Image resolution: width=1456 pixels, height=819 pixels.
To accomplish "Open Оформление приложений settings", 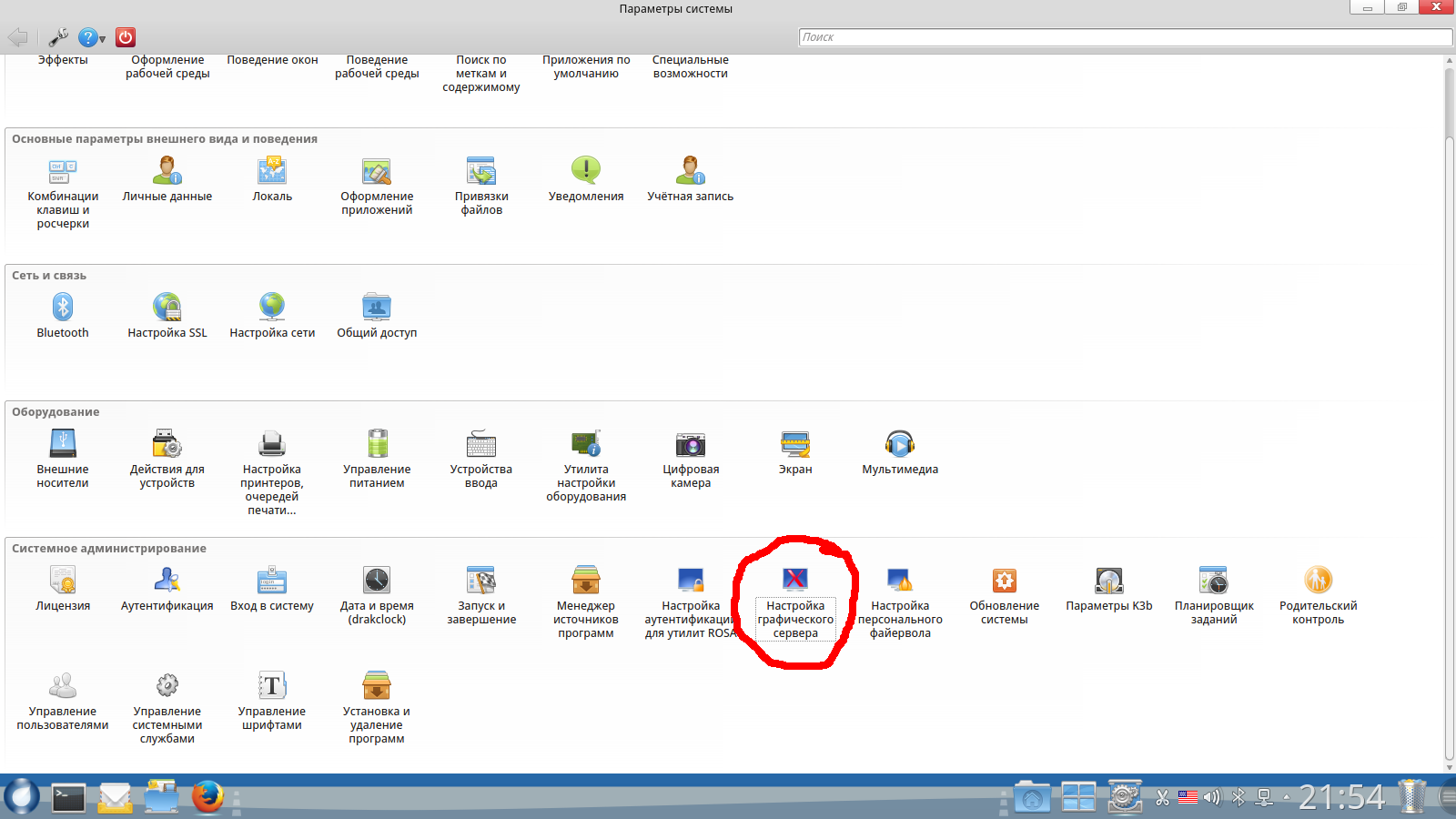I will (377, 187).
